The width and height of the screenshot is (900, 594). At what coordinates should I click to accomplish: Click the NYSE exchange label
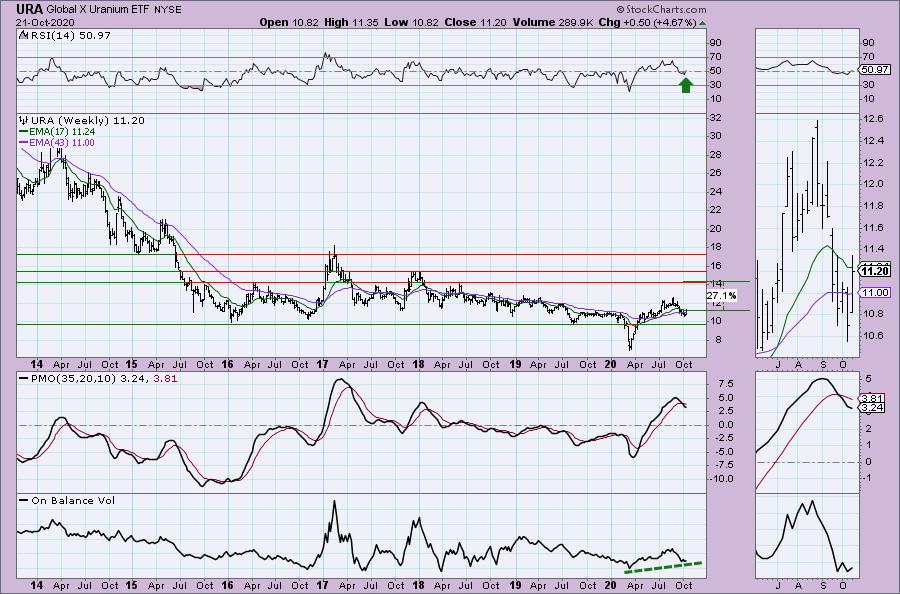click(168, 10)
